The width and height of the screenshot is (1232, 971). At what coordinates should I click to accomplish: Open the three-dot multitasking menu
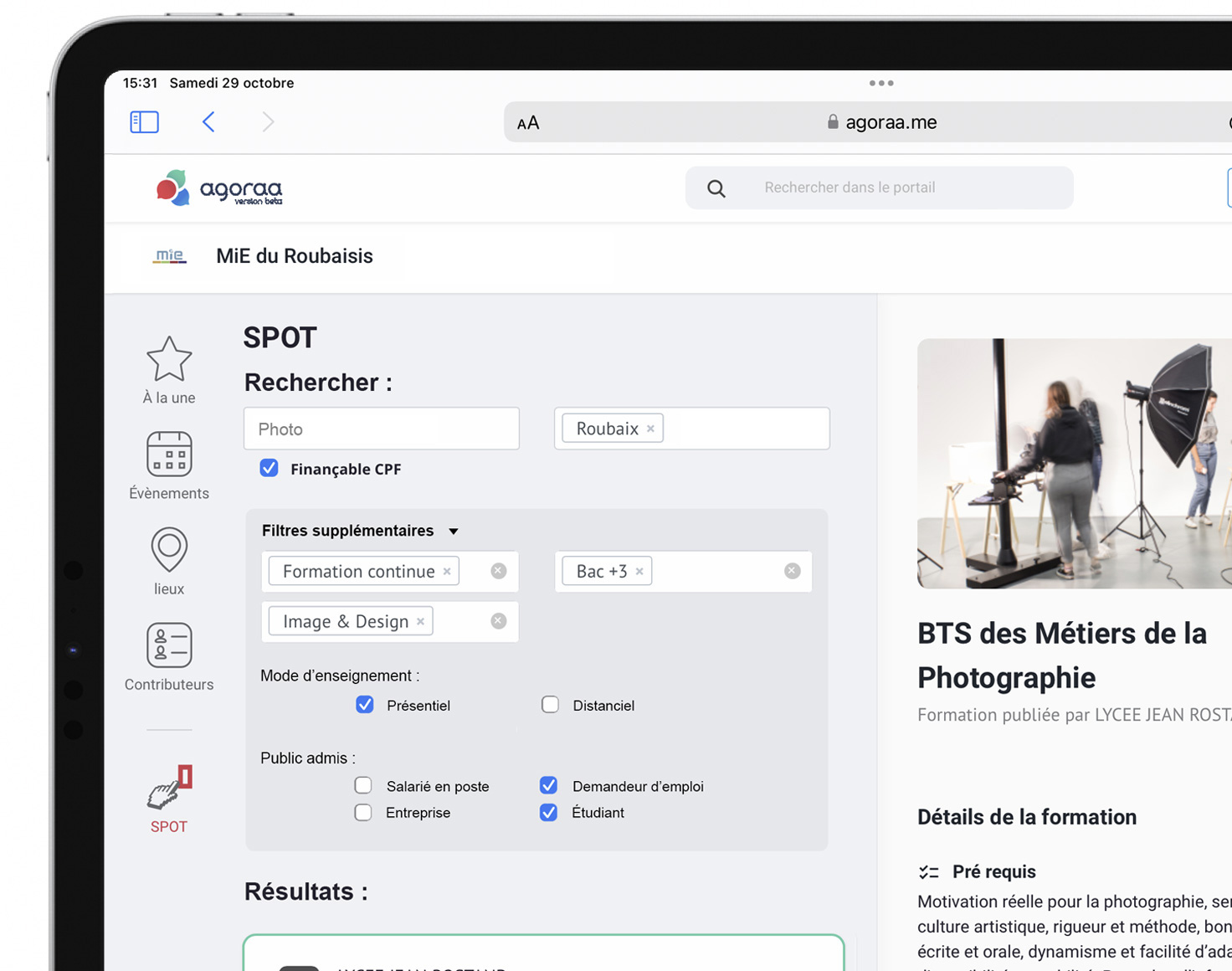coord(881,83)
